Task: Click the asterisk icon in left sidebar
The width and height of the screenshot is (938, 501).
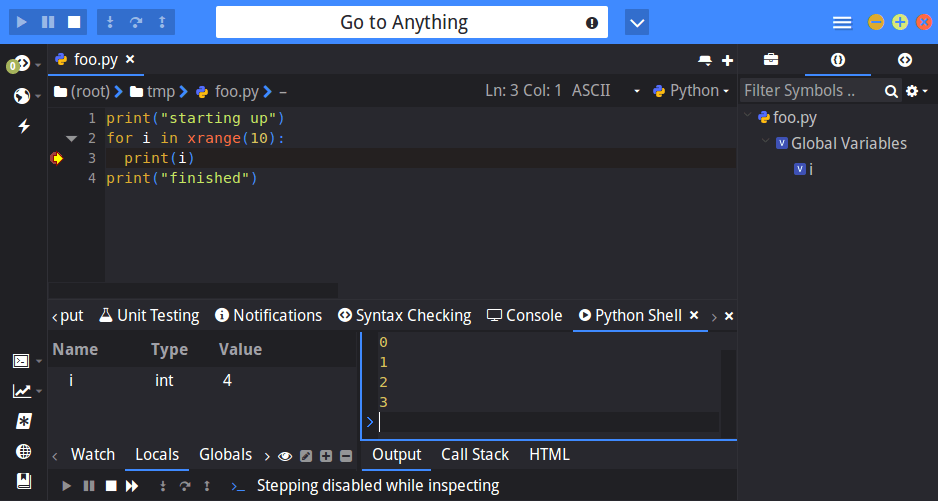Action: 24,421
